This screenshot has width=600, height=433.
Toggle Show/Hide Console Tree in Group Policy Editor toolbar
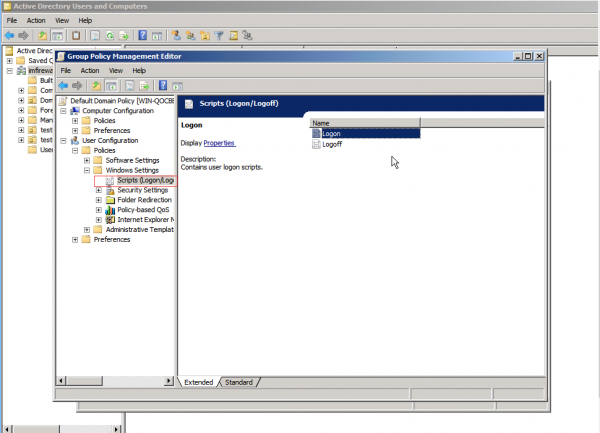(111, 86)
